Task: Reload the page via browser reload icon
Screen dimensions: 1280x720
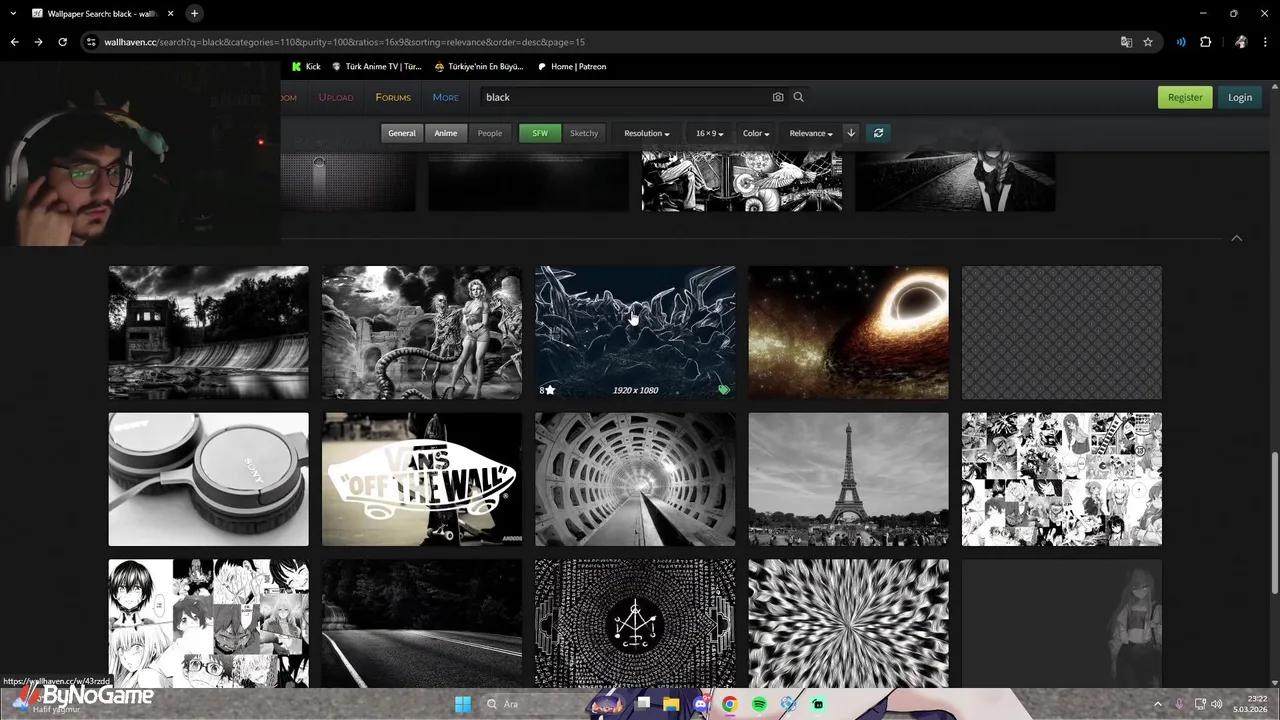Action: (62, 42)
